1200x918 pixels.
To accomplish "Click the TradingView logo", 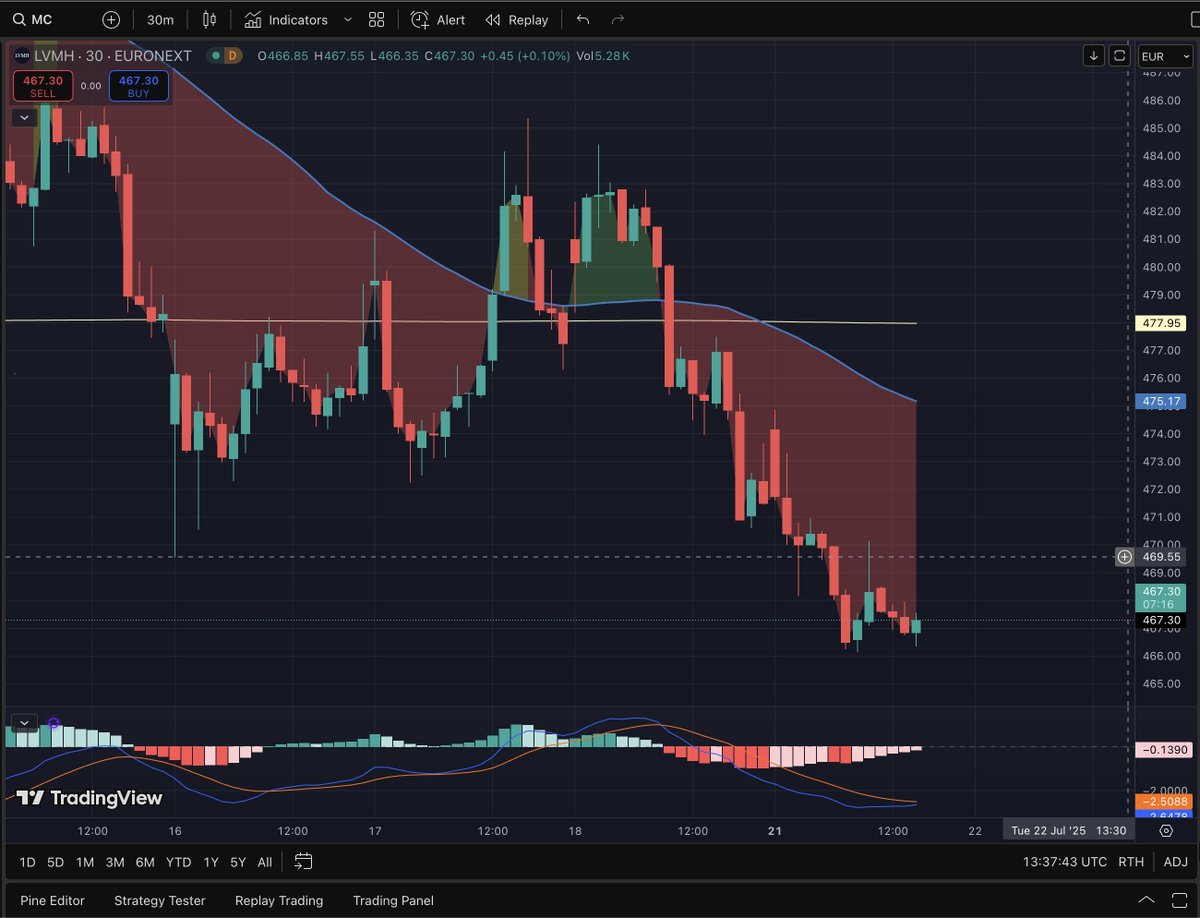I will point(89,797).
